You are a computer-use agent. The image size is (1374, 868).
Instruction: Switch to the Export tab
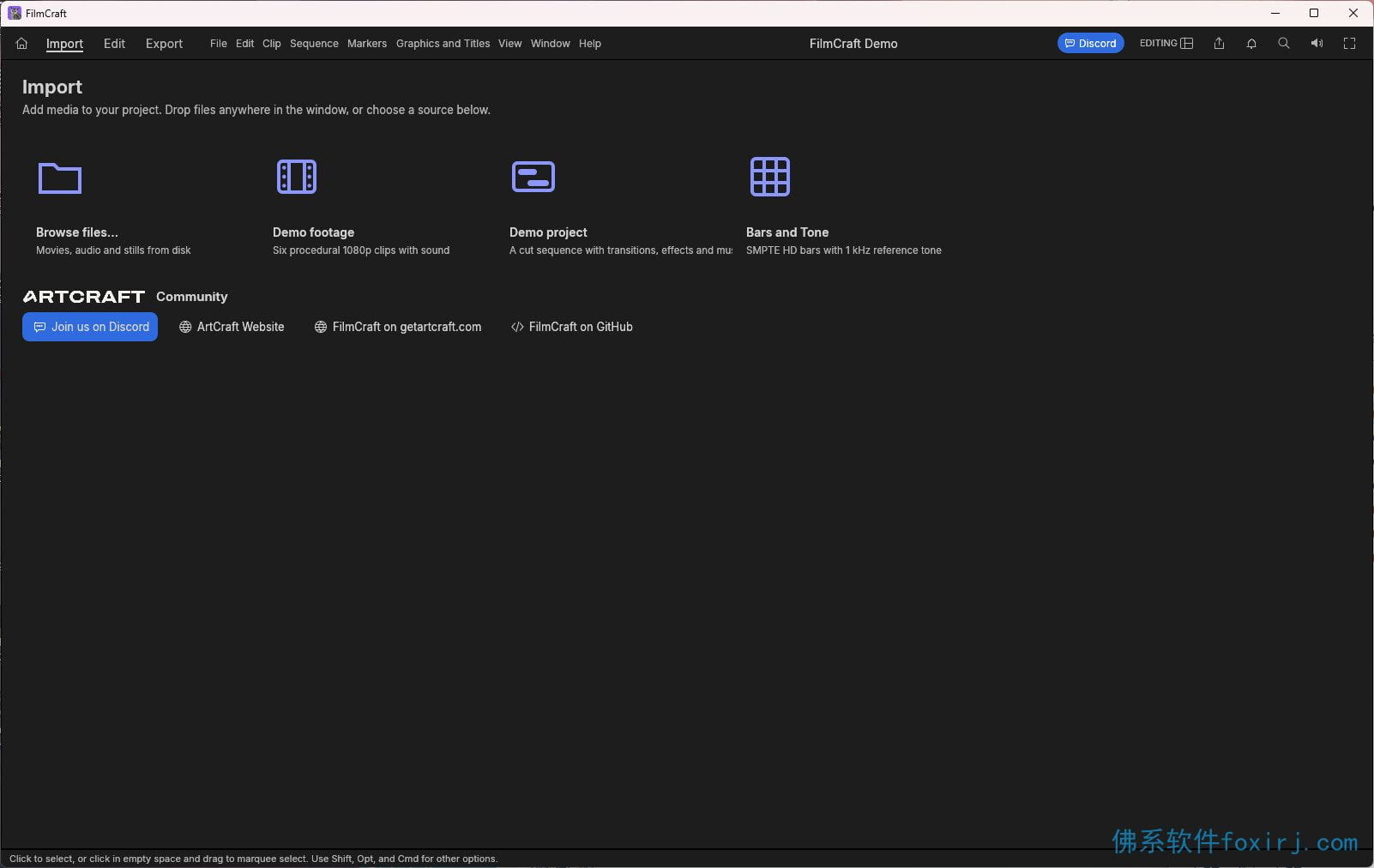click(164, 44)
